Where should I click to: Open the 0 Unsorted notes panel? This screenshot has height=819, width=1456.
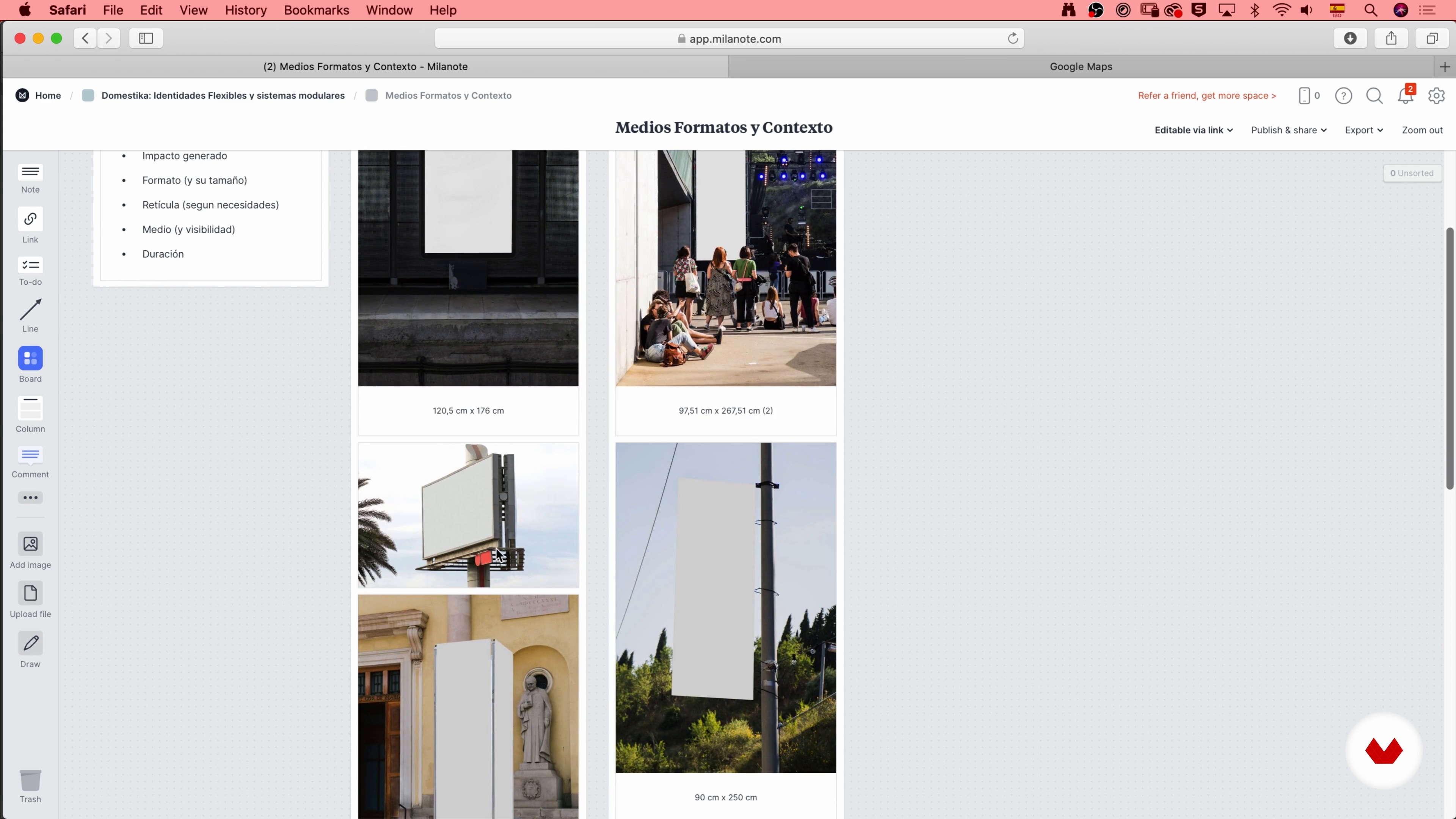tap(1411, 174)
